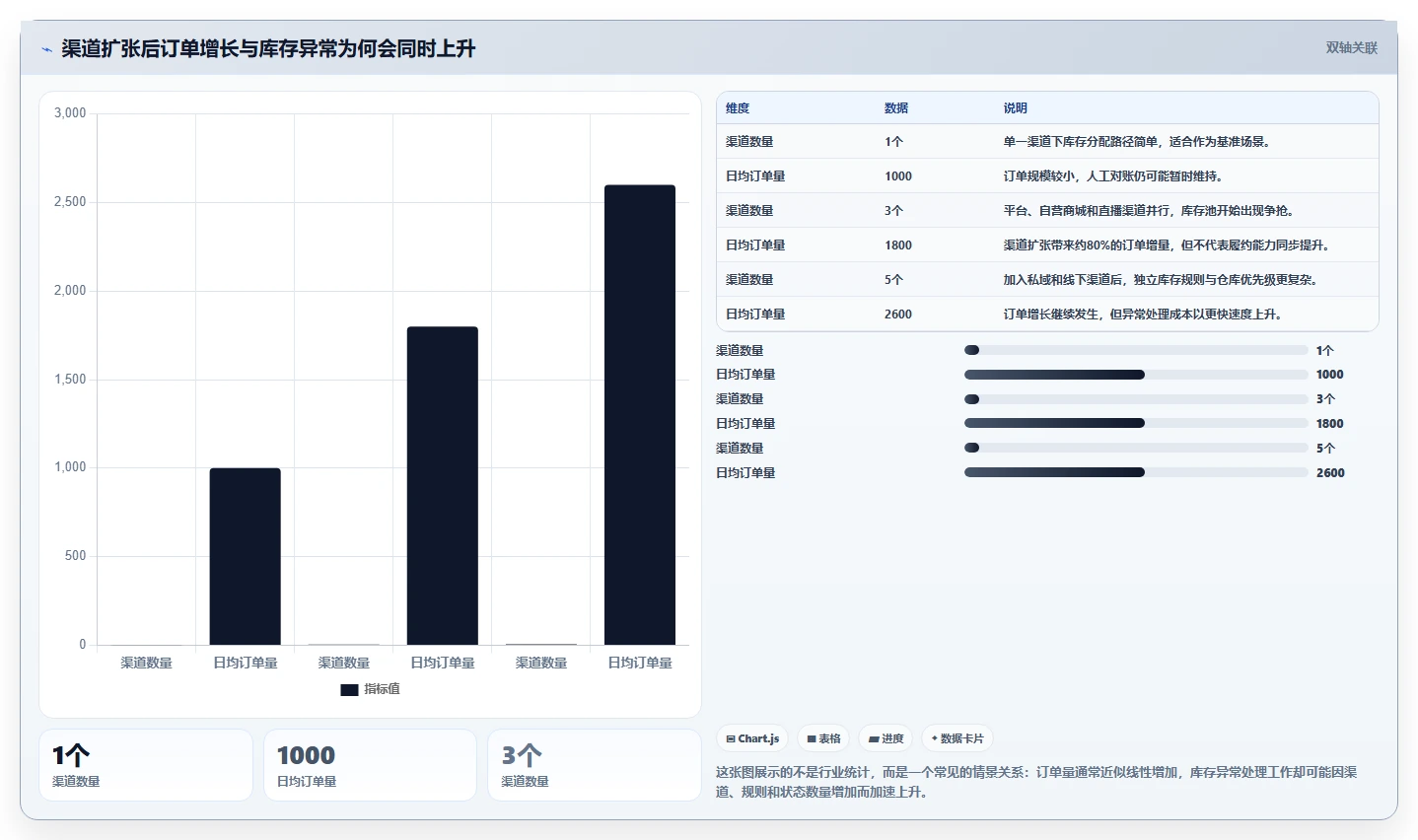1418x840 pixels.
Task: Click the 日均订单量 axis label under 1,000 bar
Action: [x=246, y=663]
